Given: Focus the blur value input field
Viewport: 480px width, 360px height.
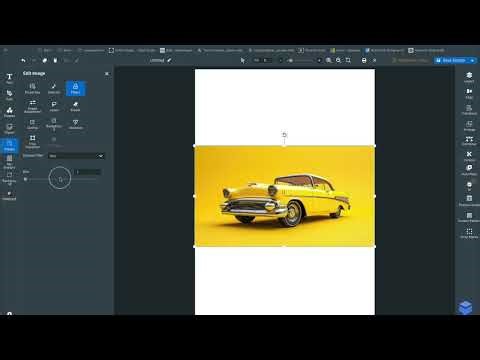Looking at the screenshot, I should (x=87, y=172).
